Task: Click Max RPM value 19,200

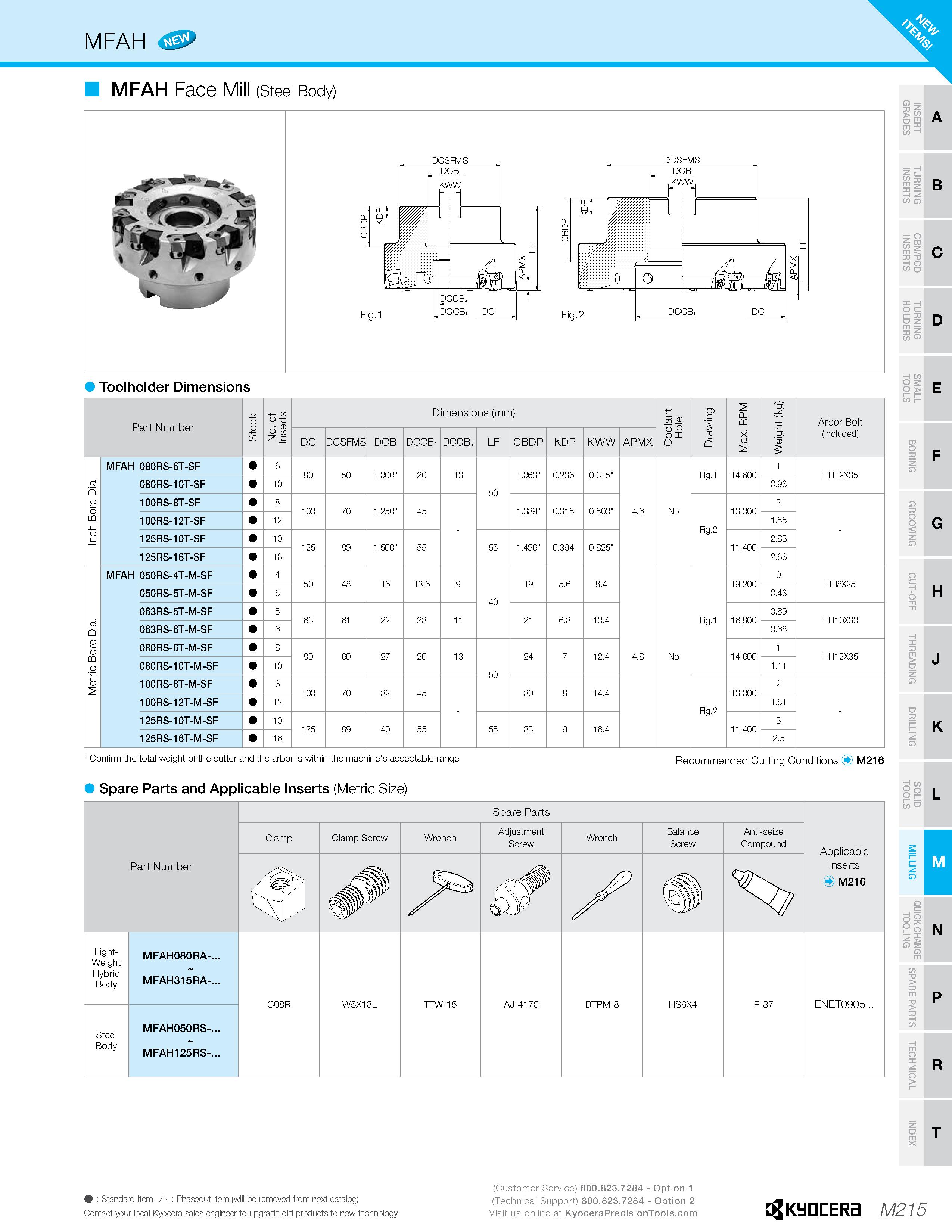Action: pyautogui.click(x=743, y=584)
